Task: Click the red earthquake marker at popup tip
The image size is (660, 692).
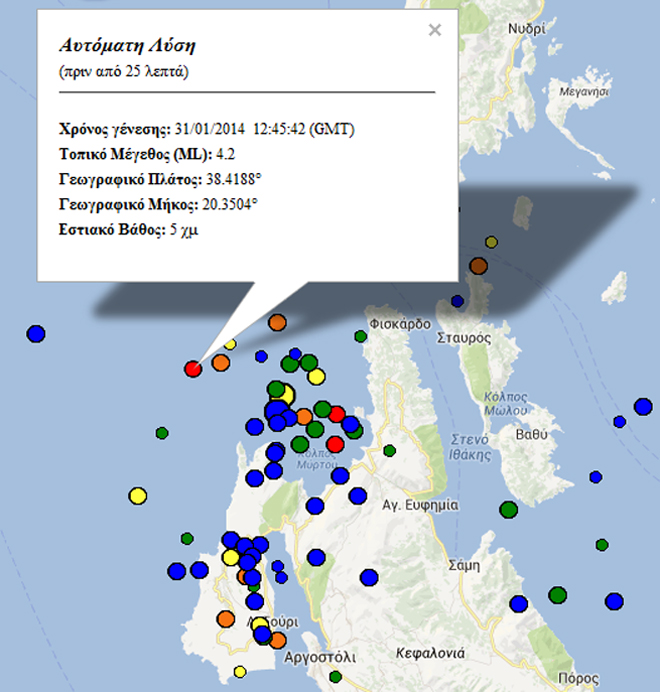Action: 193,369
